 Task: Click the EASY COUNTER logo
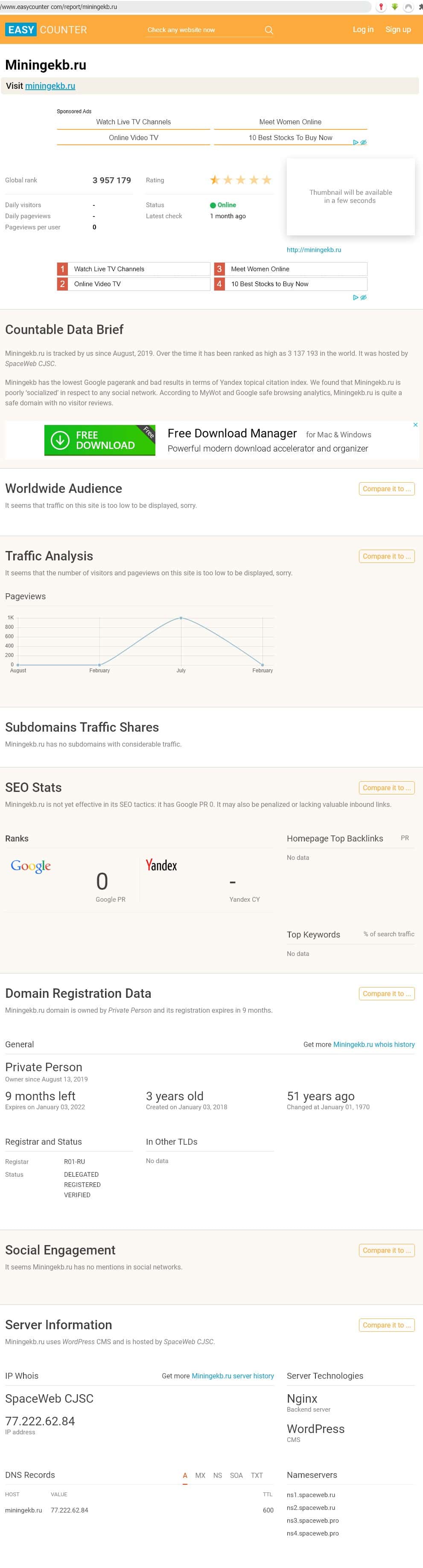(x=46, y=30)
